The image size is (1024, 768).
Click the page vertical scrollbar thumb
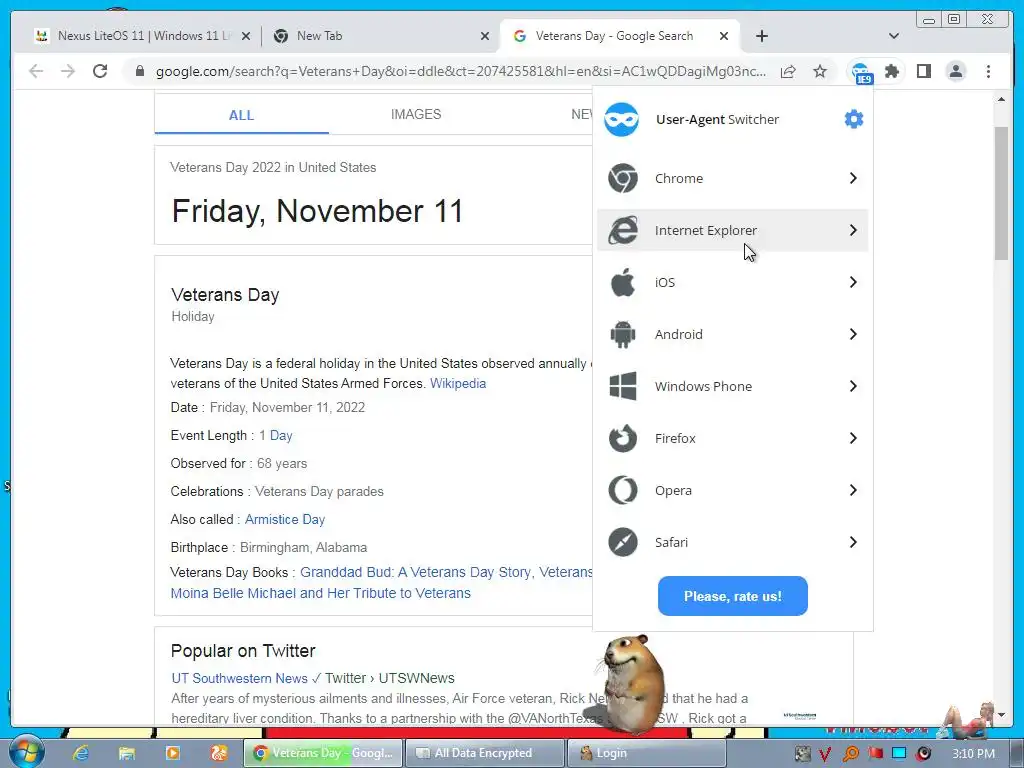pos(1001,193)
